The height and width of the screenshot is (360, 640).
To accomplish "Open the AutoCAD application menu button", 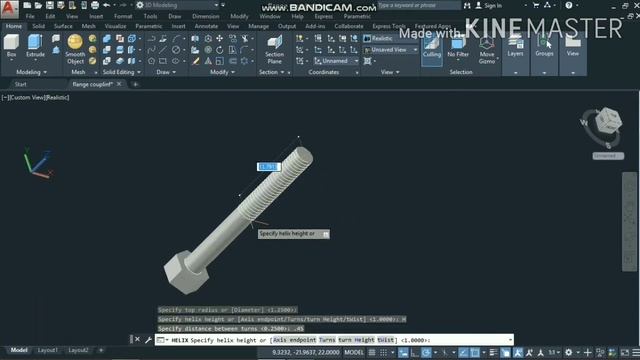I will pyautogui.click(x=9, y=9).
